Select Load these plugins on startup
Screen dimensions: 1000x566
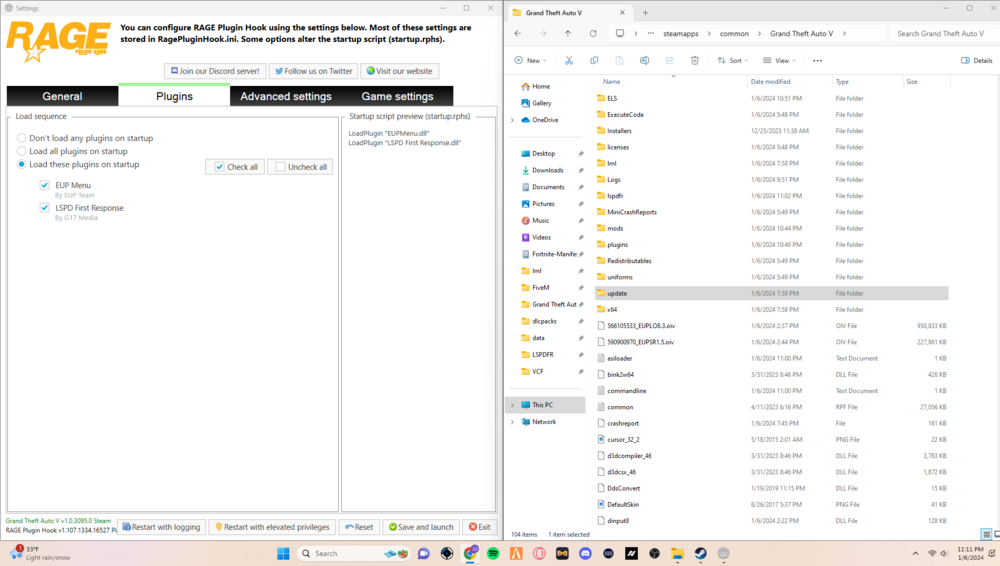[x=22, y=164]
